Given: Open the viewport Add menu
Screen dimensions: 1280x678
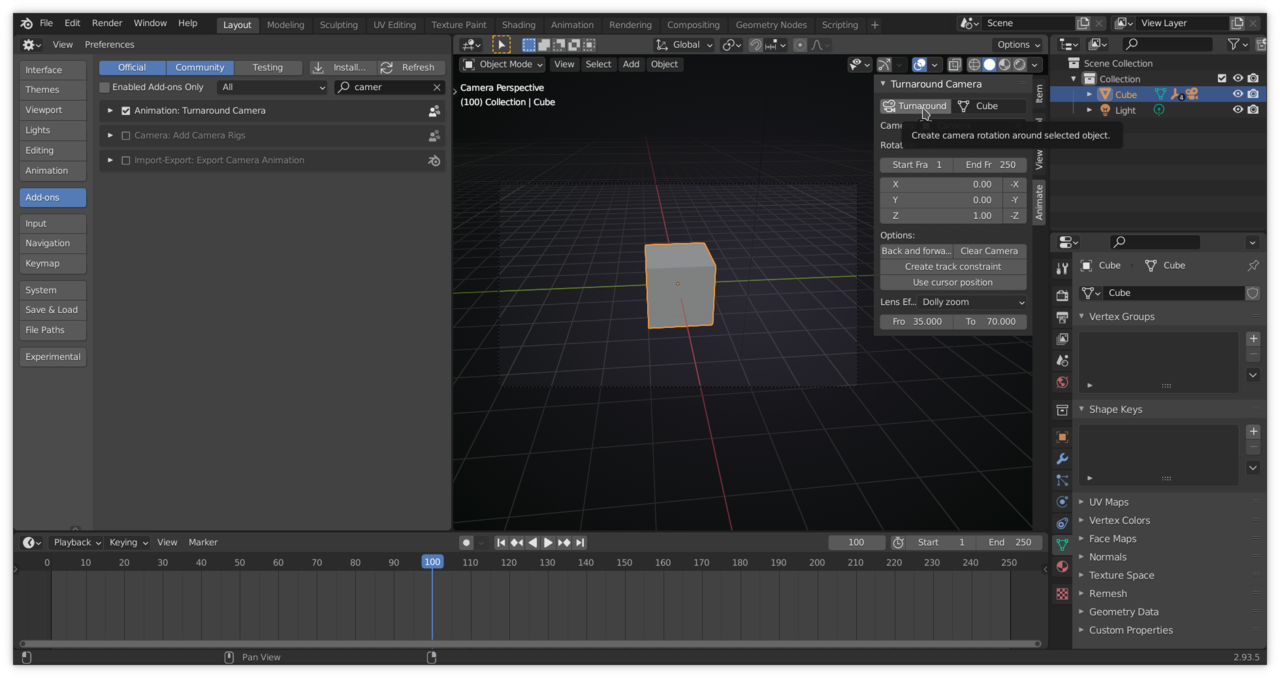Looking at the screenshot, I should point(631,64).
